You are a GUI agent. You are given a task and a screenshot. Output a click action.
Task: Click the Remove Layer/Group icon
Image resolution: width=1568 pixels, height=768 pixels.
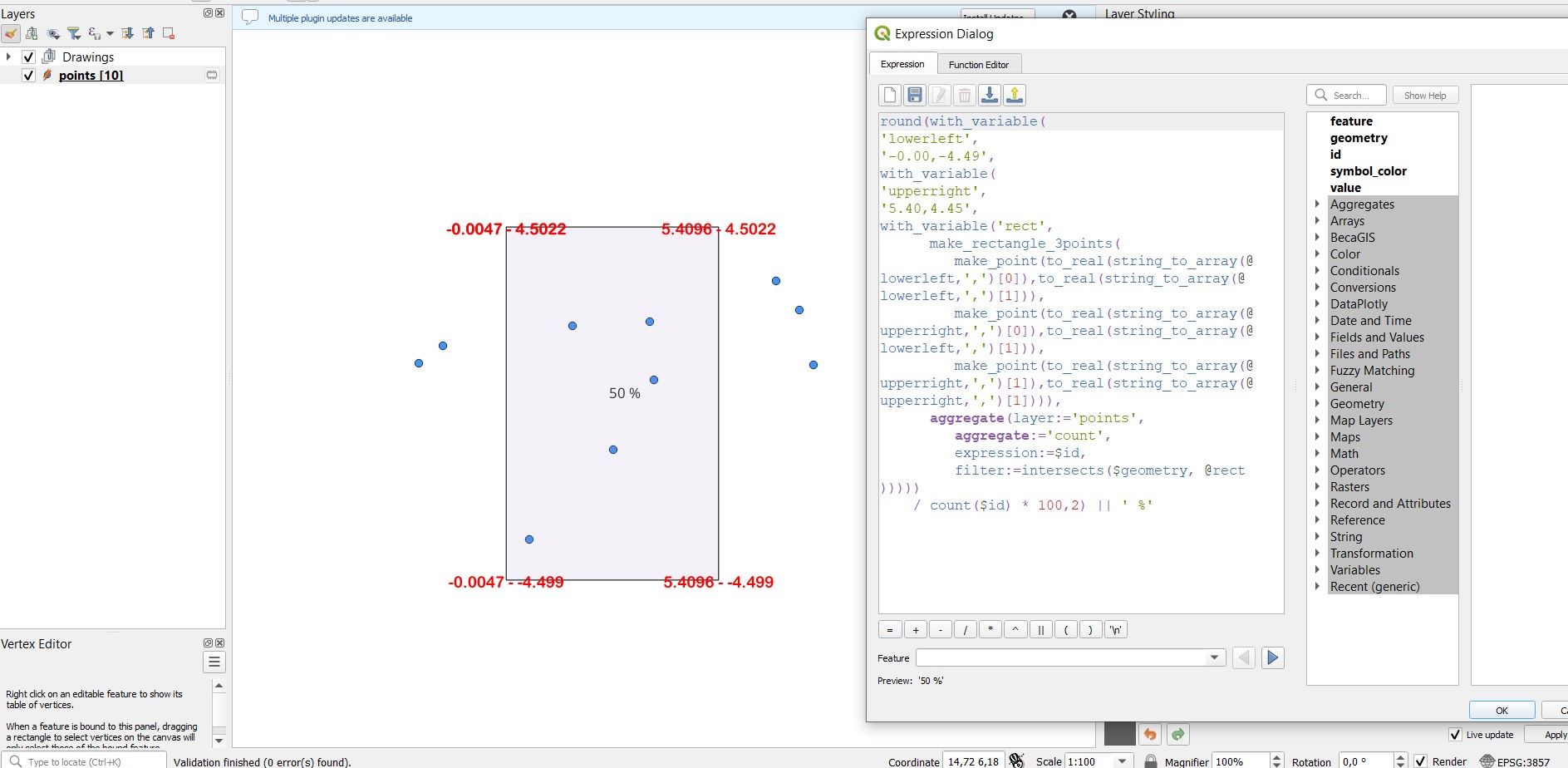click(169, 33)
